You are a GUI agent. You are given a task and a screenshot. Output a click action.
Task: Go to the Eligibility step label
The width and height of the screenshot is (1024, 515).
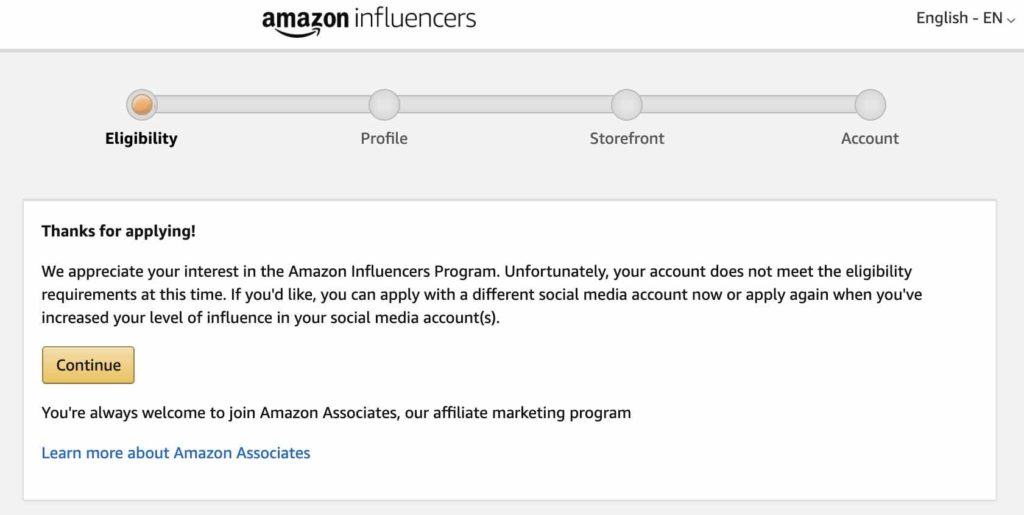[x=141, y=138]
